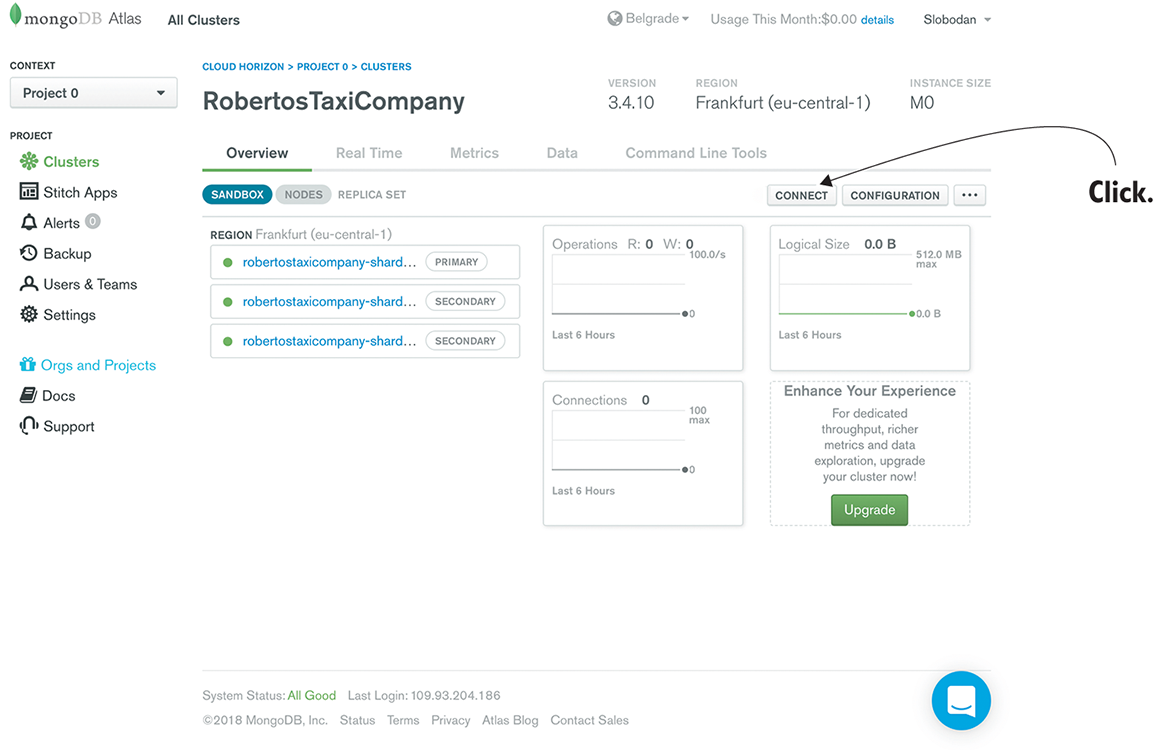Toggle the NODES view pill

pos(304,195)
